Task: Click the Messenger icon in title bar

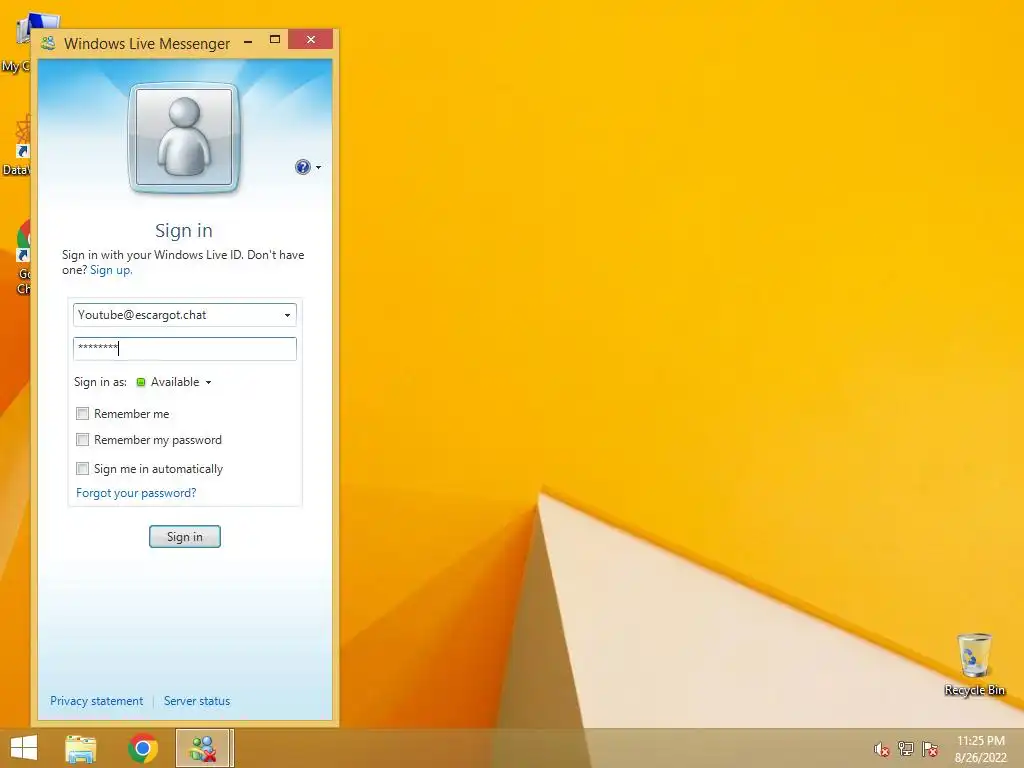Action: point(48,44)
